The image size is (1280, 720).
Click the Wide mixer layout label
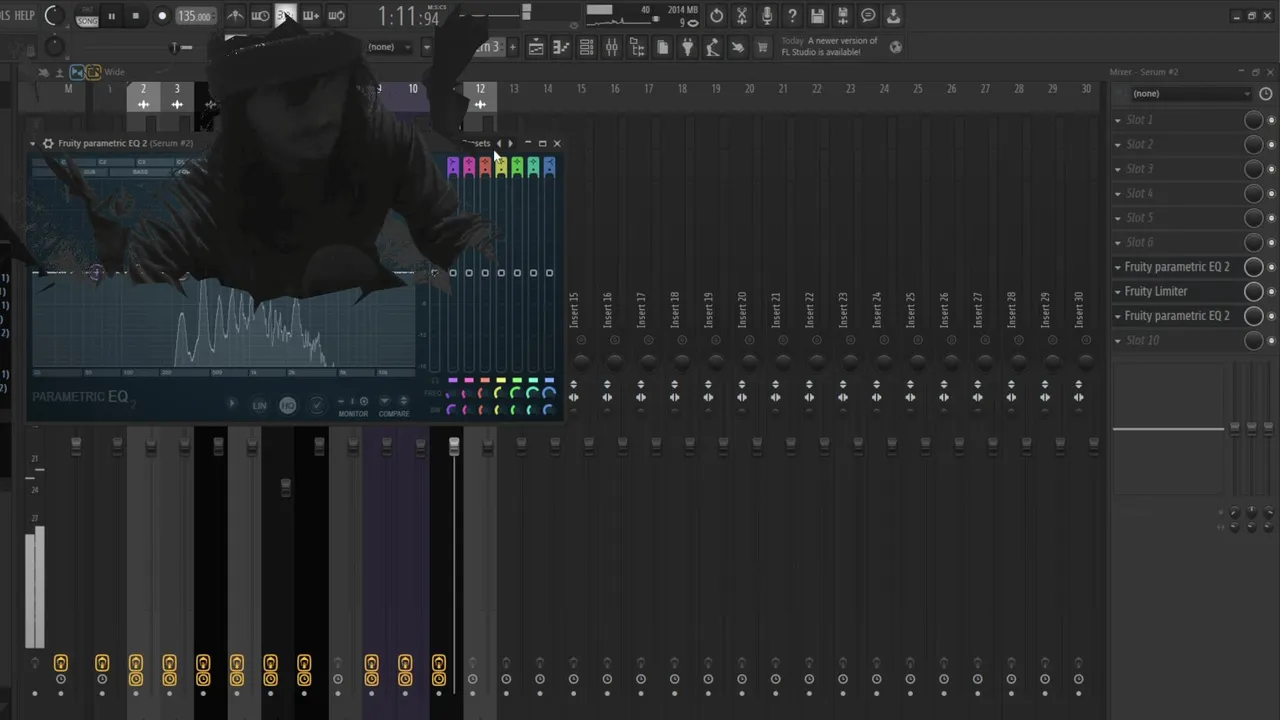pos(115,72)
